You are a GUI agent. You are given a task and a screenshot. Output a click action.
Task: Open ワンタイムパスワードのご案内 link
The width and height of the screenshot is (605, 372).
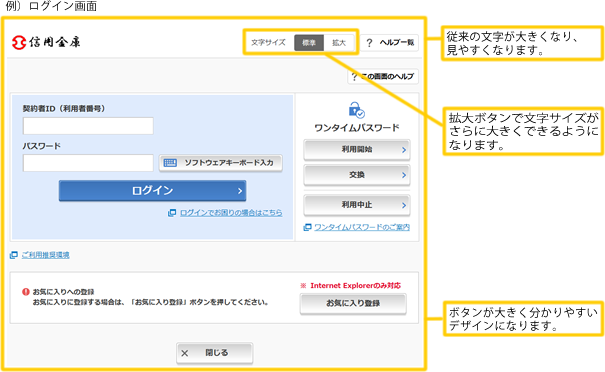362,227
